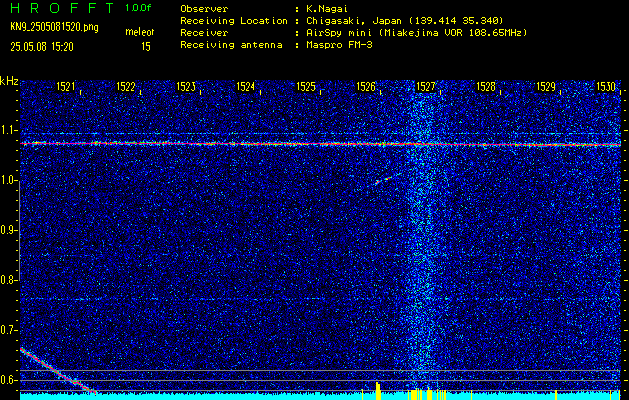Screen dimensions: 629x400
Task: Click the meteor count label
Action: 140,32
